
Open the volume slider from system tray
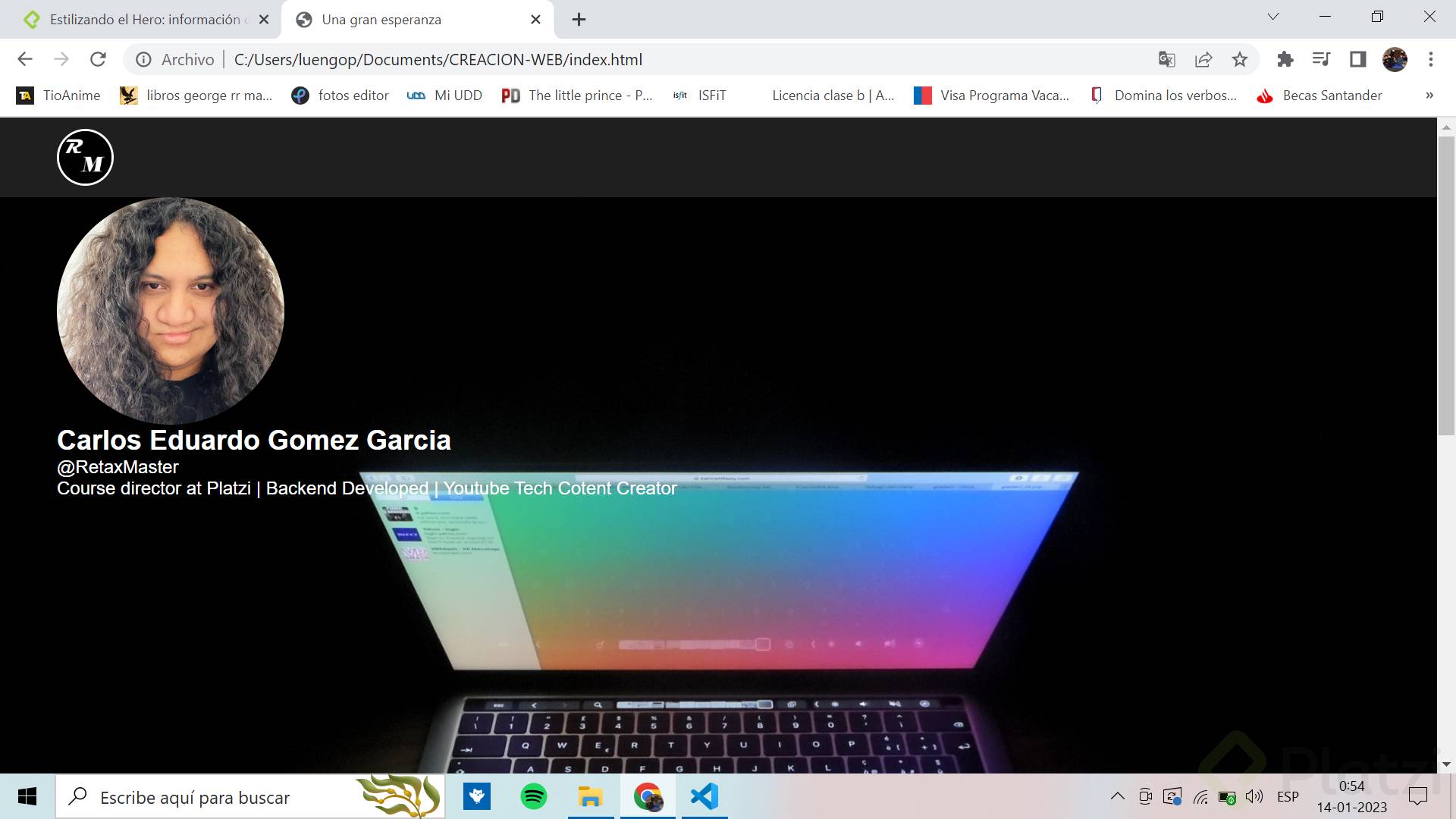pos(1254,796)
